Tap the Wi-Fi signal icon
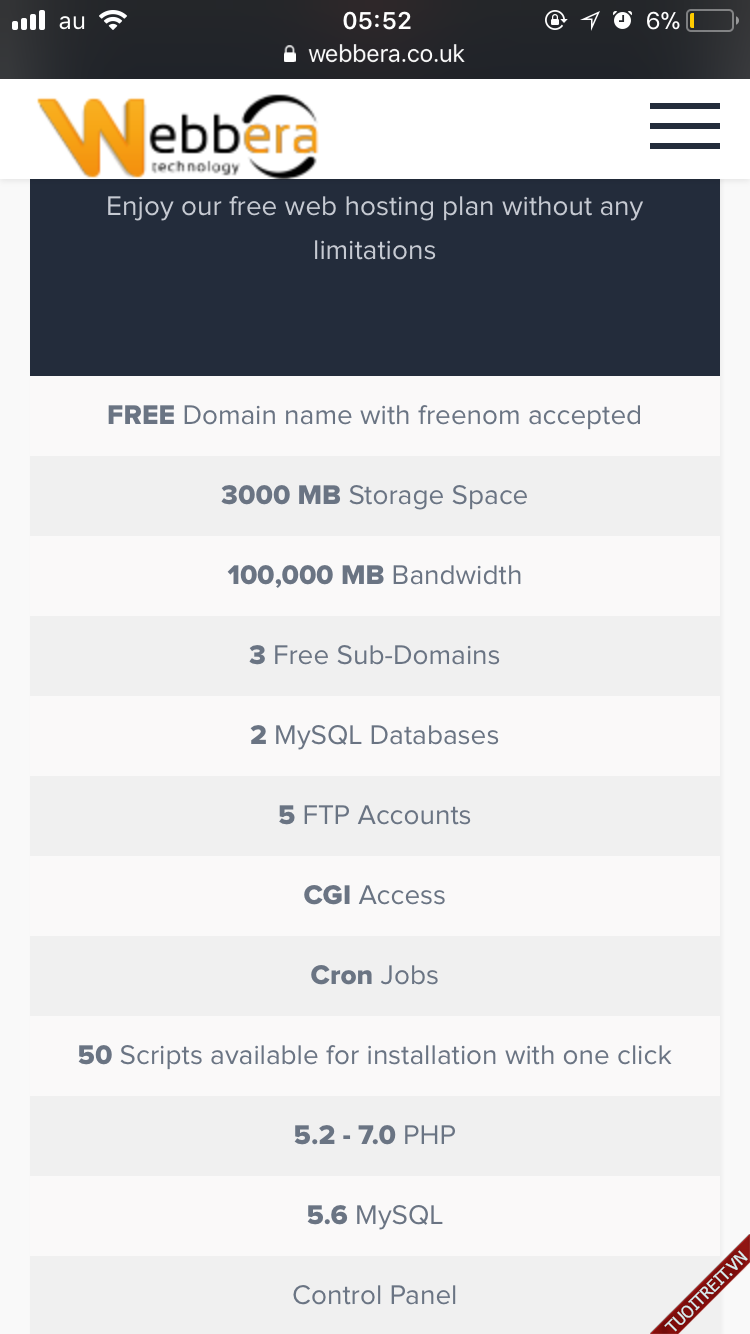750x1334 pixels. coord(114,21)
